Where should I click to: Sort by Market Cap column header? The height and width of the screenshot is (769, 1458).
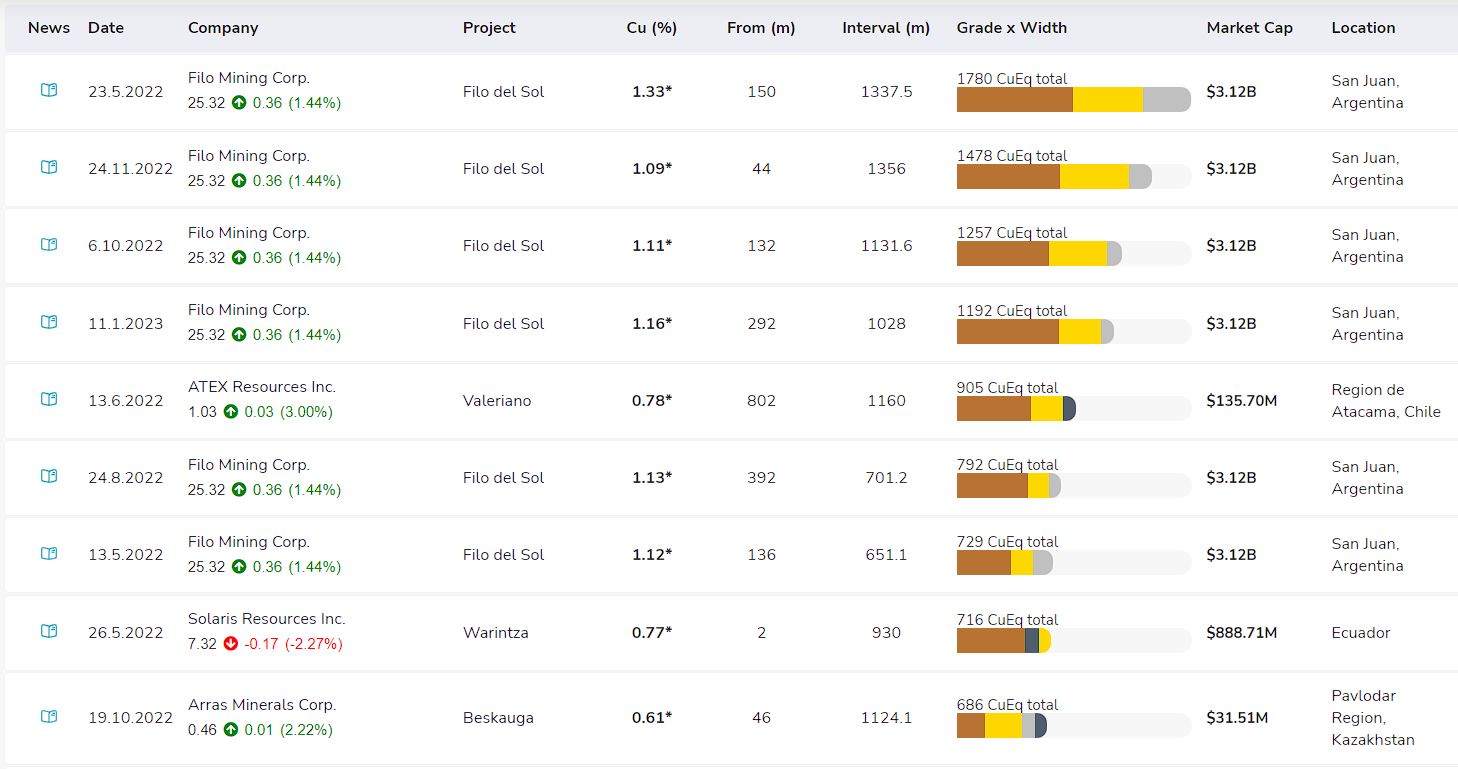1249,28
